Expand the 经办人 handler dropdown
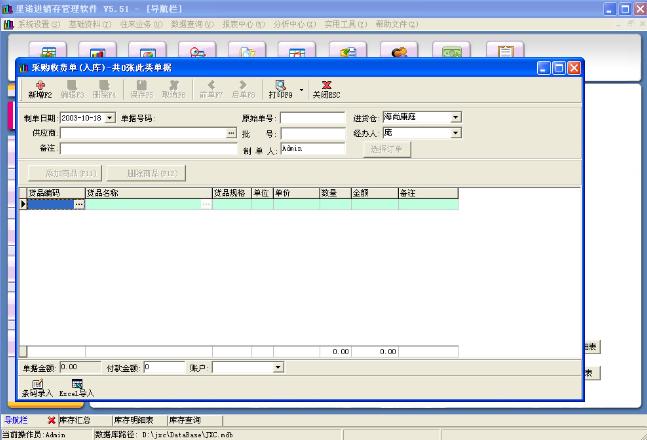 456,133
